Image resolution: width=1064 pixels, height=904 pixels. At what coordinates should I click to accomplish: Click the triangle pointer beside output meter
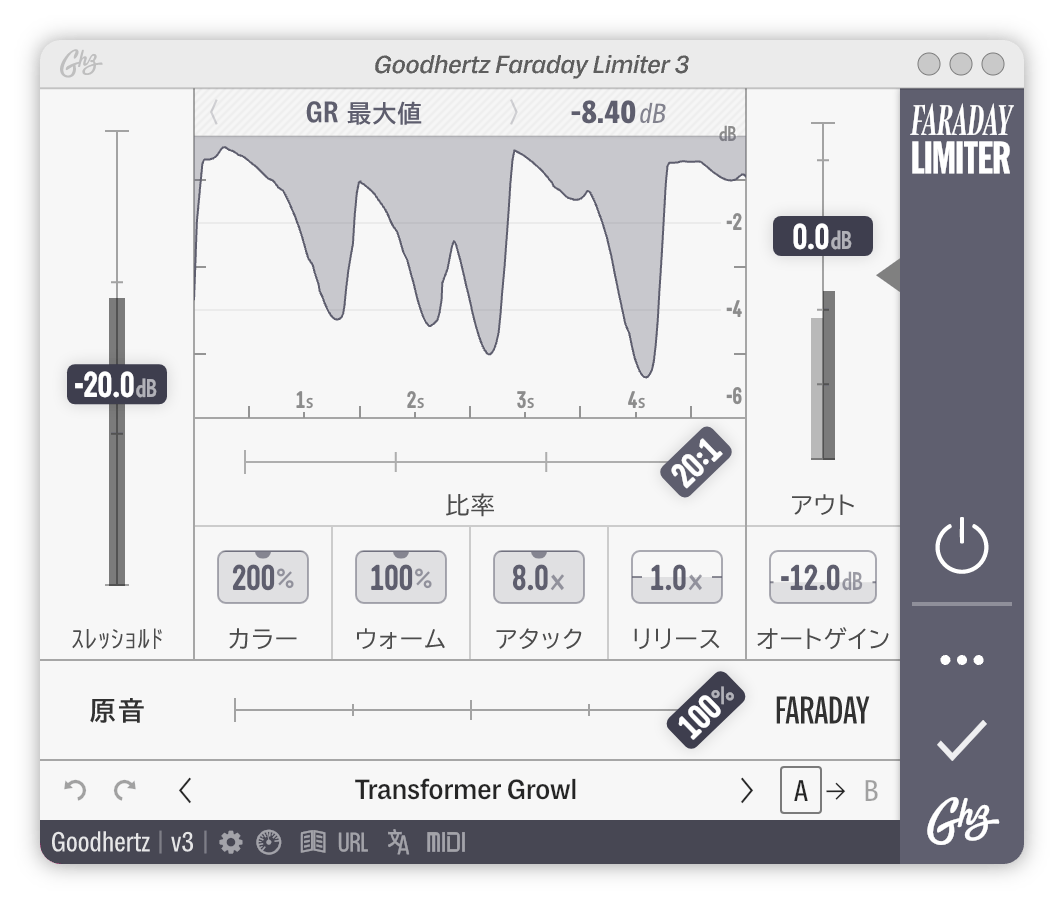coord(888,276)
